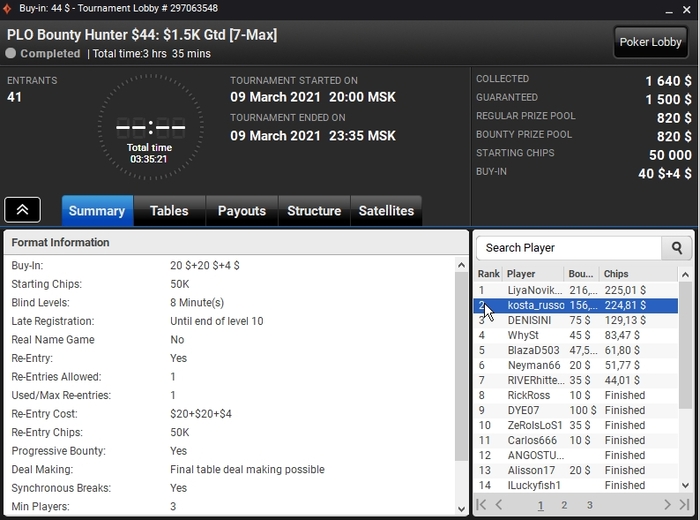The width and height of the screenshot is (700, 520).
Task: Click the magnifier search icon
Action: pyautogui.click(x=677, y=248)
